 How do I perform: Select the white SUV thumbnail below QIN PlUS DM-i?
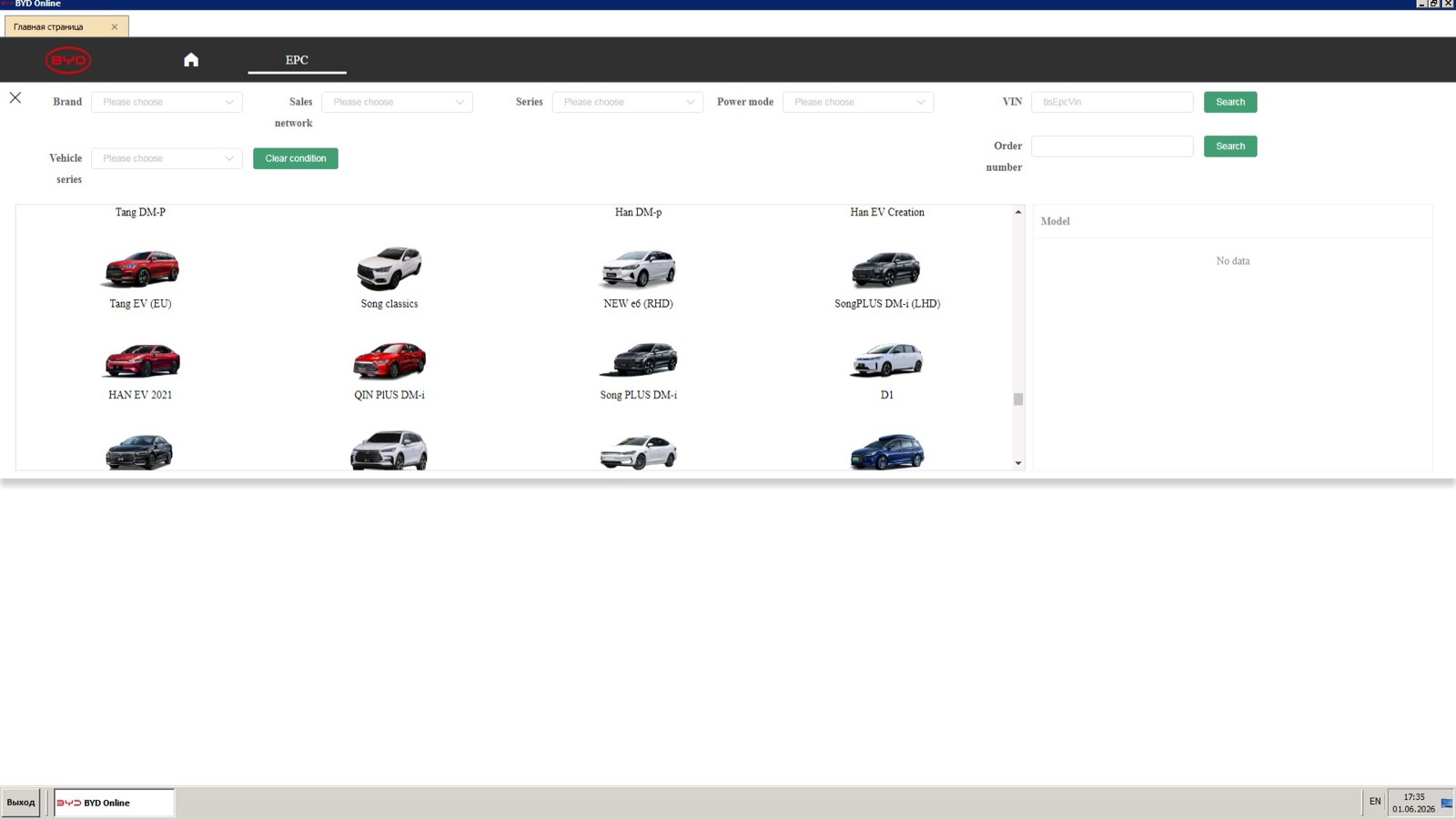389,451
